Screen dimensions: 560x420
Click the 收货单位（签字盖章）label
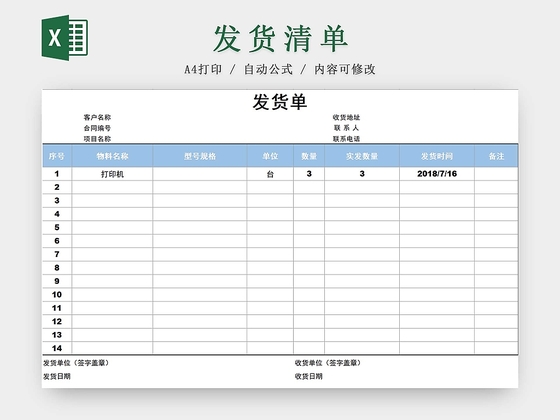pos(329,363)
